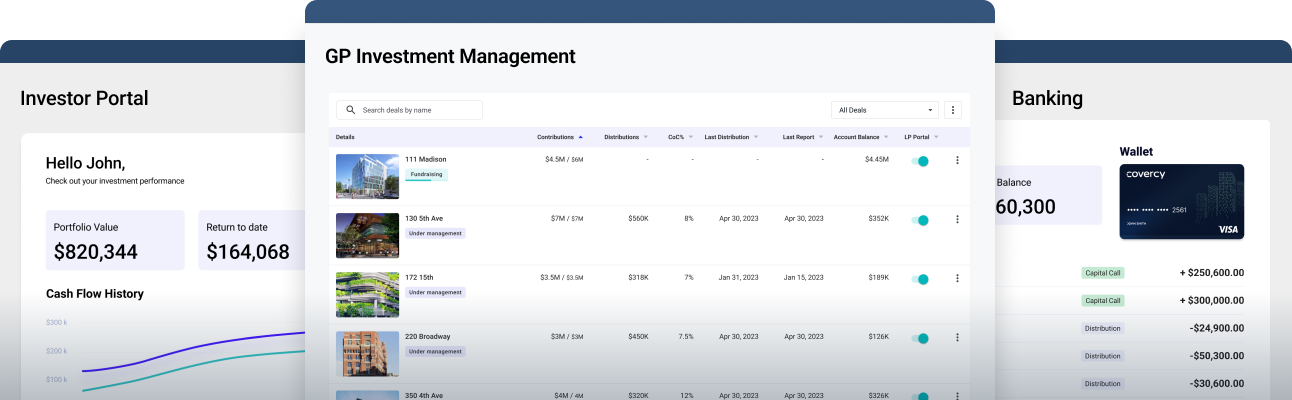This screenshot has width=1292, height=400.
Task: Open the Distributions column sort arrow
Action: pyautogui.click(x=646, y=137)
